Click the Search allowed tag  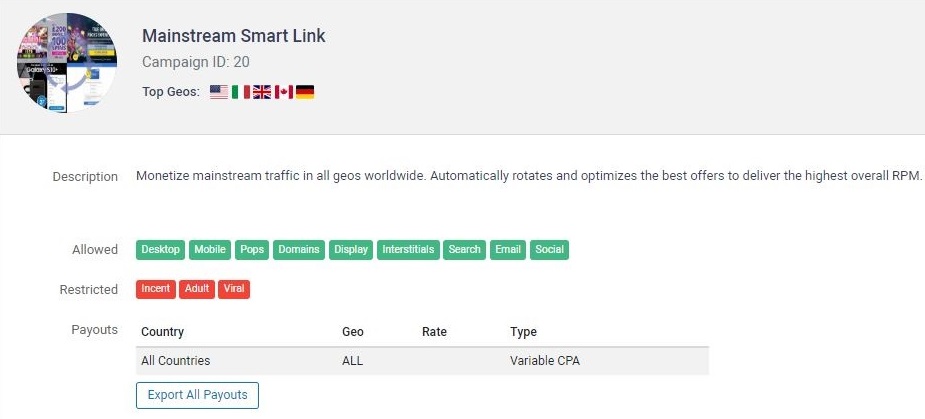pyautogui.click(x=465, y=250)
